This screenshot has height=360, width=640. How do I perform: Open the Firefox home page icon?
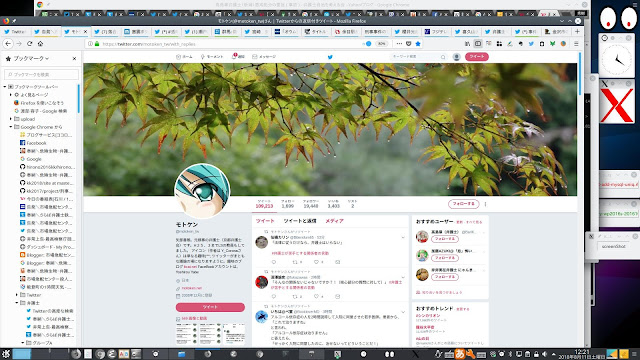[x=40, y=44]
